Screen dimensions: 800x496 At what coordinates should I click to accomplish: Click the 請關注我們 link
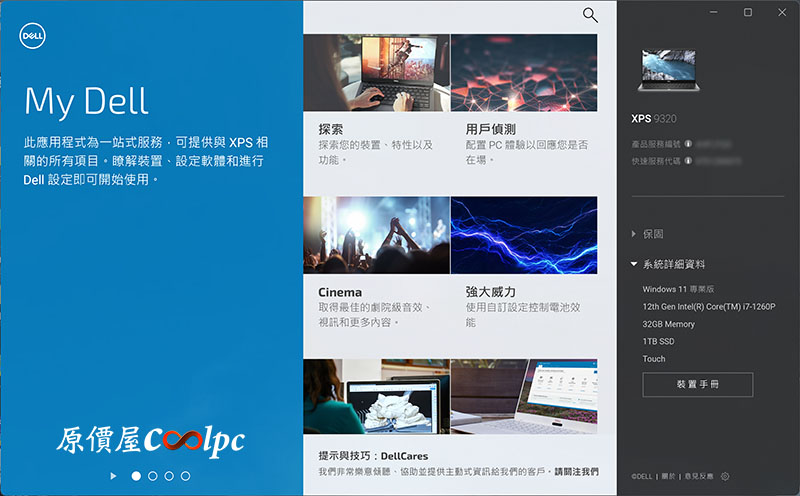576,472
